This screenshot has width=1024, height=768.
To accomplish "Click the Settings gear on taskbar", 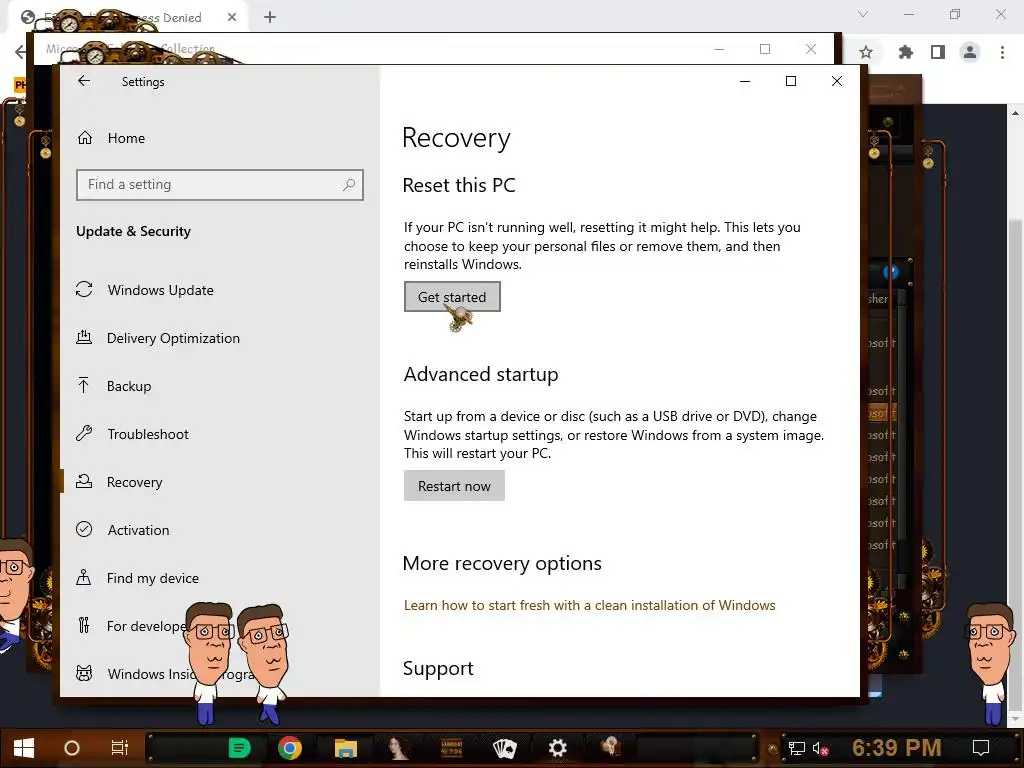I will coord(557,748).
